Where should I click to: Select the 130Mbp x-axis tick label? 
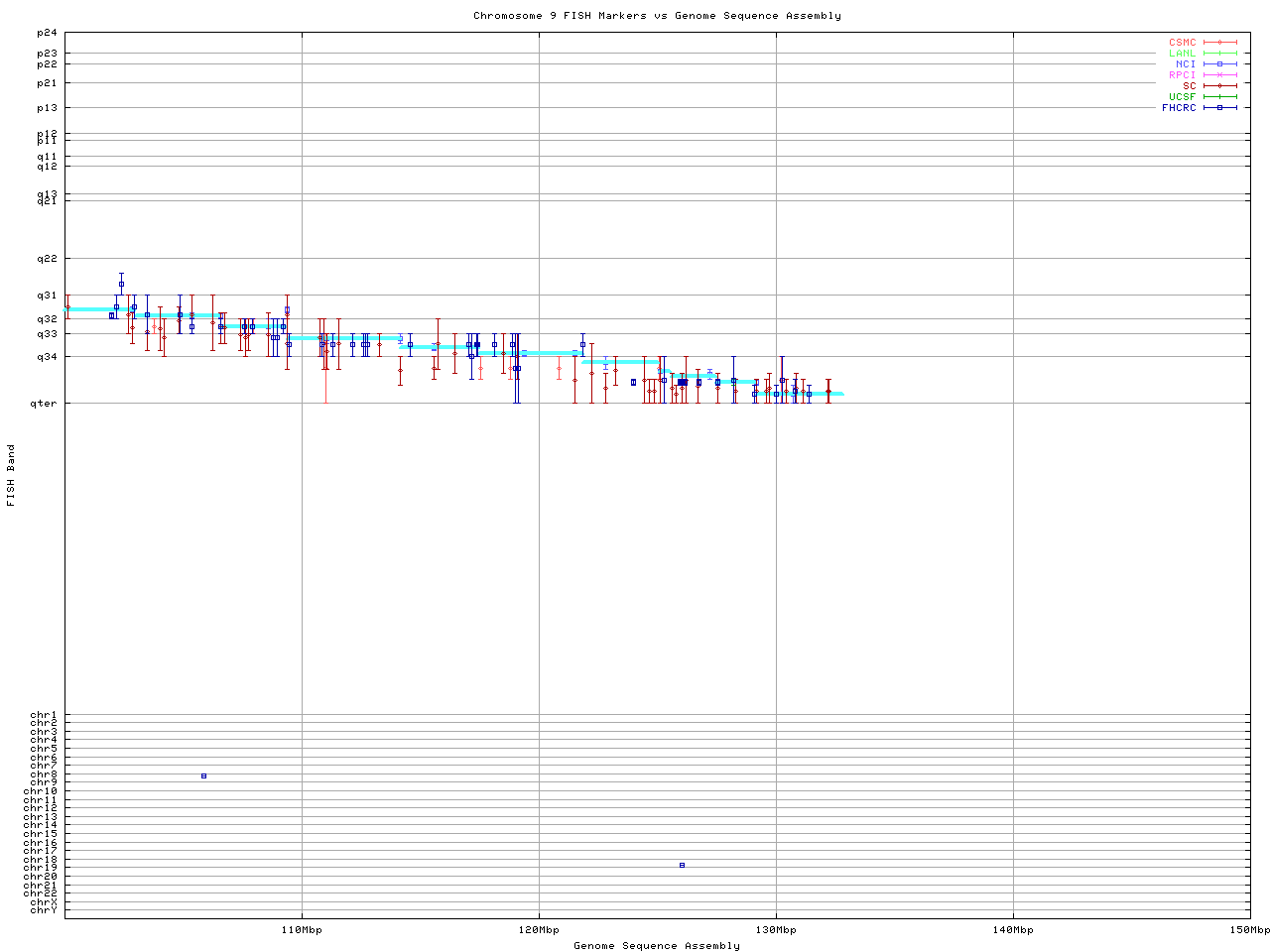pos(776,930)
